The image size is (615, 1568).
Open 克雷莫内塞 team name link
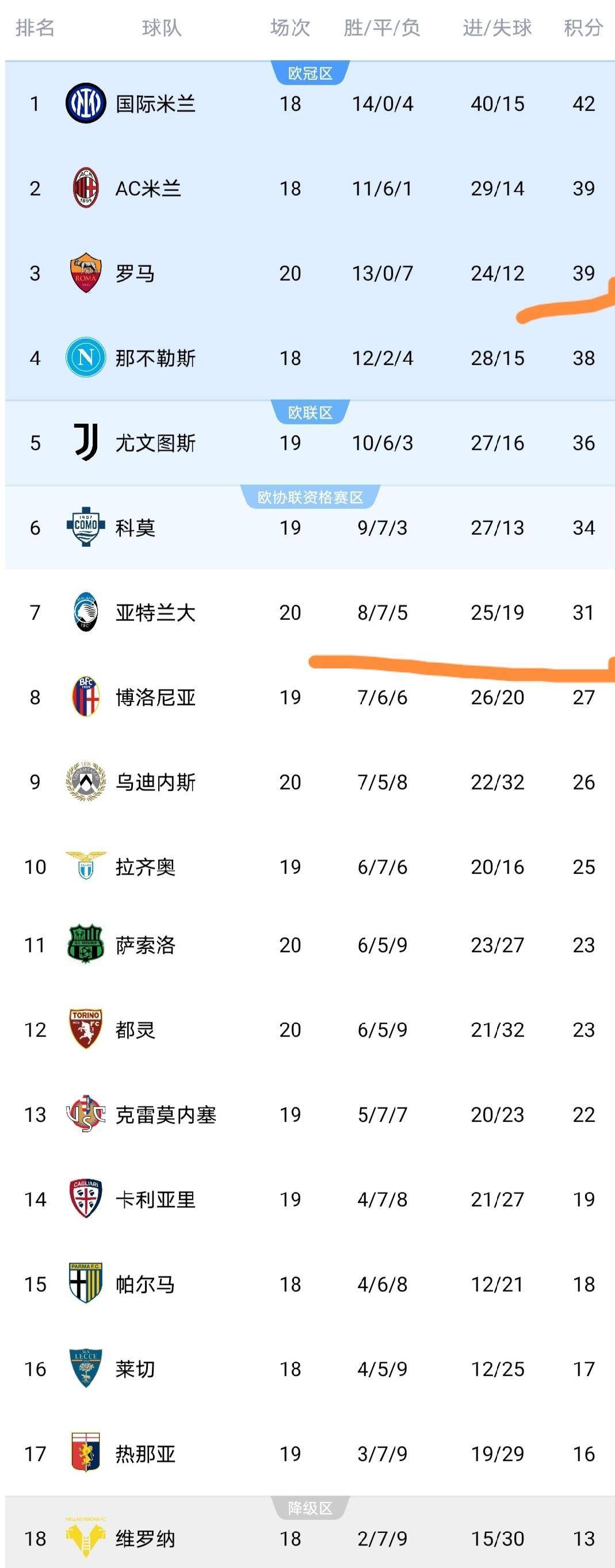[166, 1114]
